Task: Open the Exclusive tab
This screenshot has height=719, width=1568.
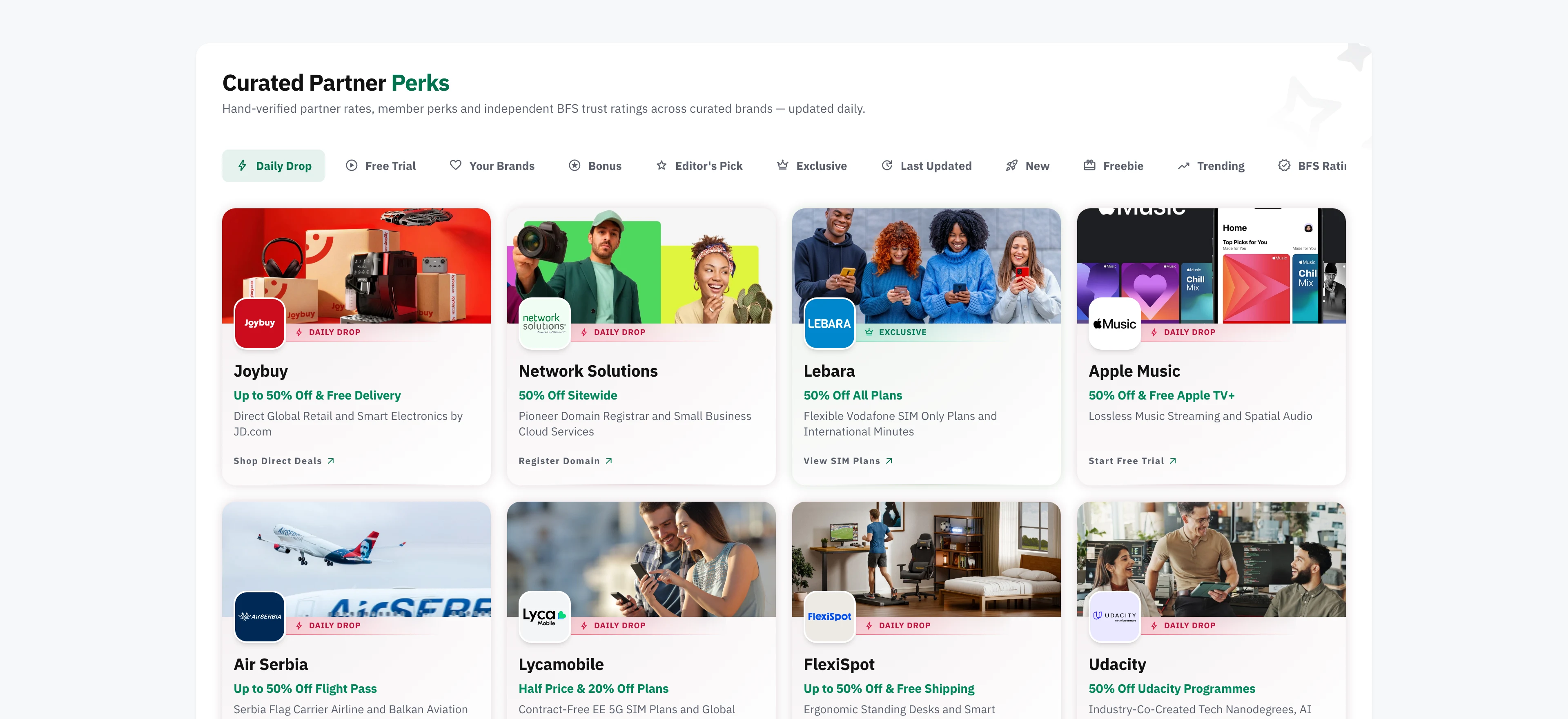Action: (x=811, y=165)
